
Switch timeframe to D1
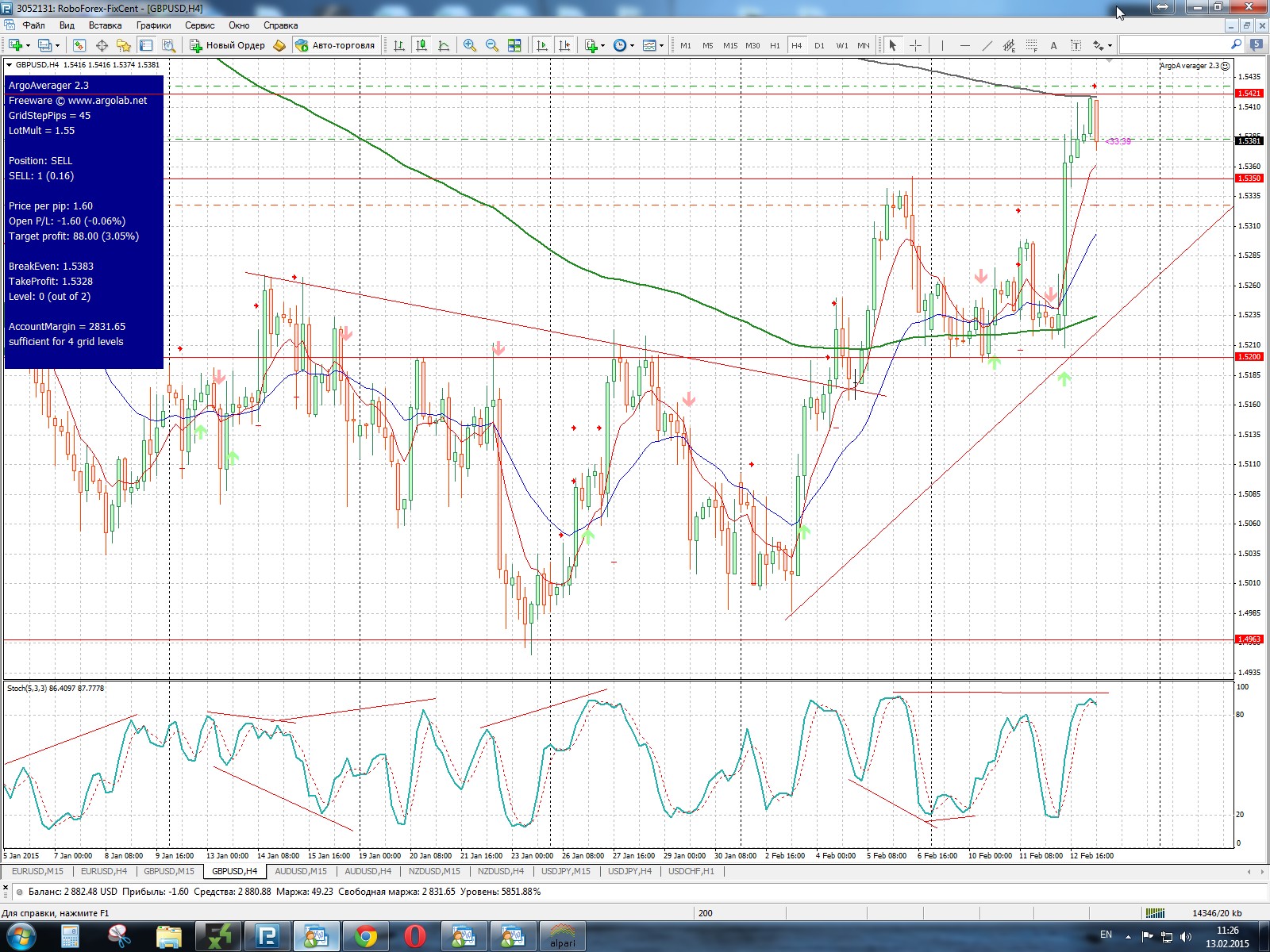[x=819, y=45]
